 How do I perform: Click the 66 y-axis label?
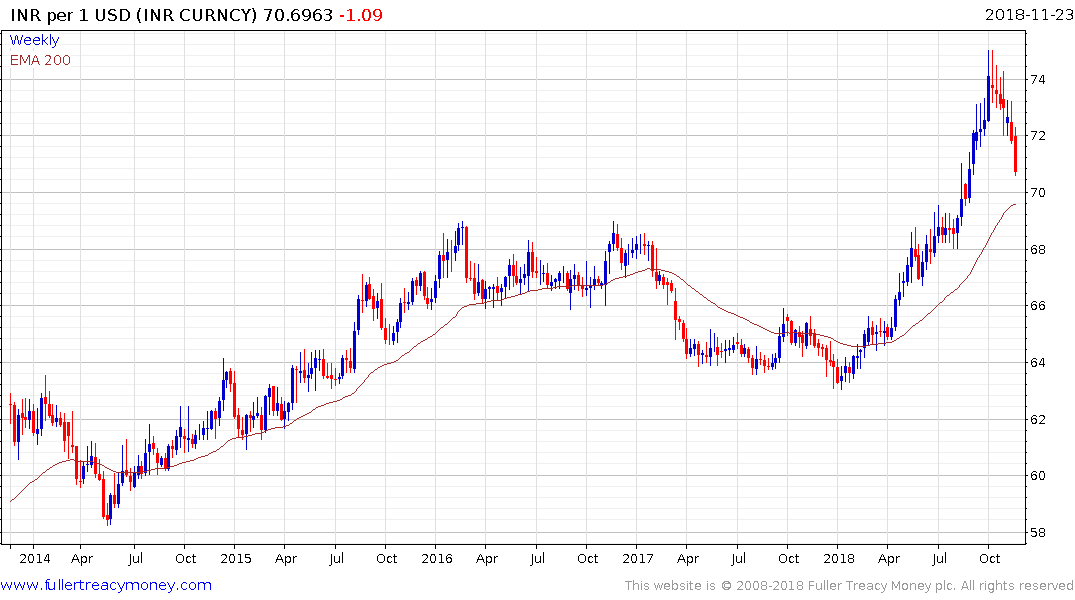(1037, 306)
